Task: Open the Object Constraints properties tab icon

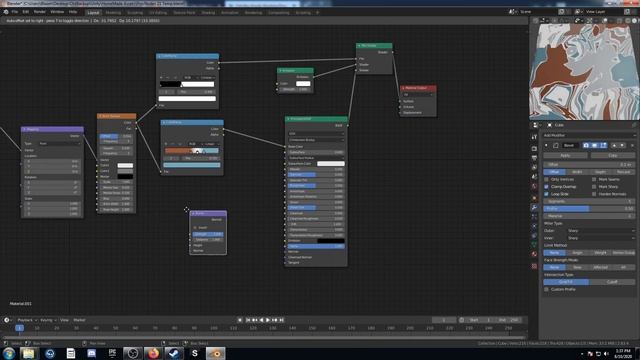Action: [534, 235]
